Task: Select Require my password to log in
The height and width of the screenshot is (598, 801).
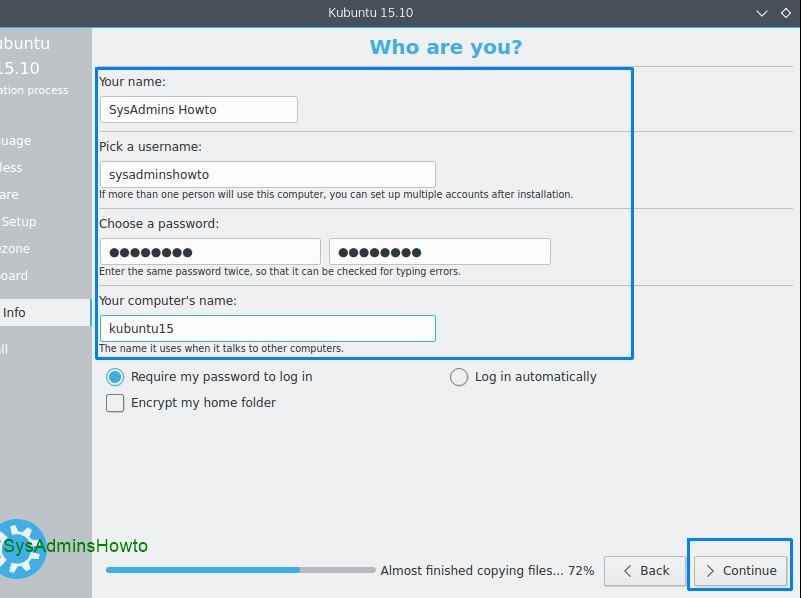Action: 115,377
